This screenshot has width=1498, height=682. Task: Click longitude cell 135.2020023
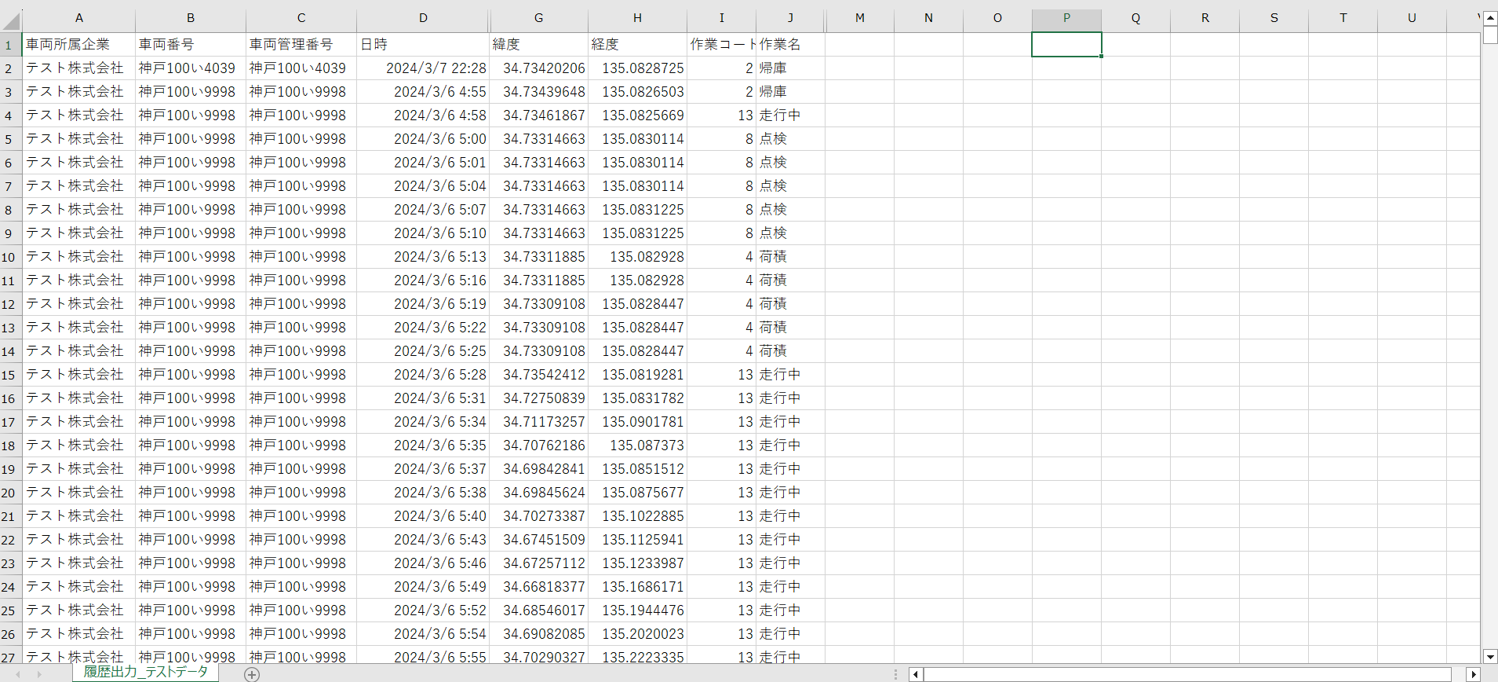[638, 634]
